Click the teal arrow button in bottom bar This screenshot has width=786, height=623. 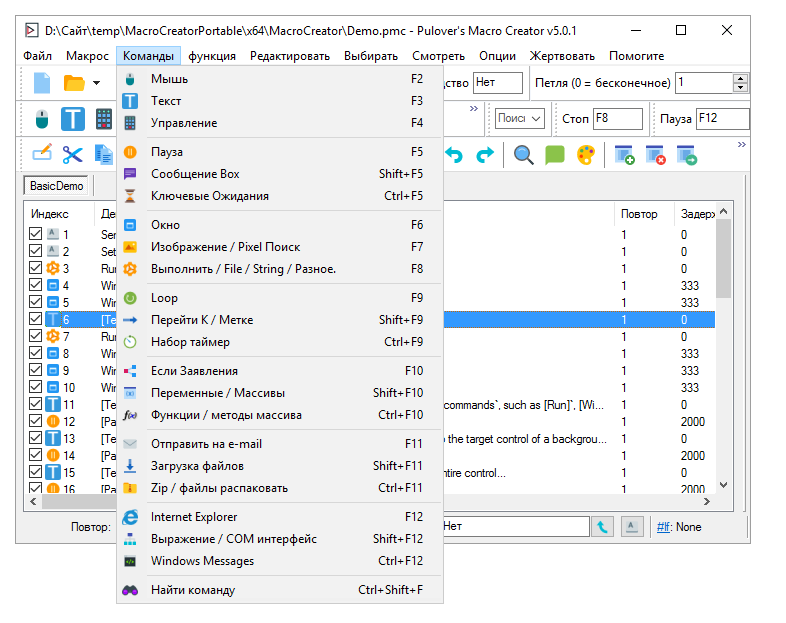point(602,527)
